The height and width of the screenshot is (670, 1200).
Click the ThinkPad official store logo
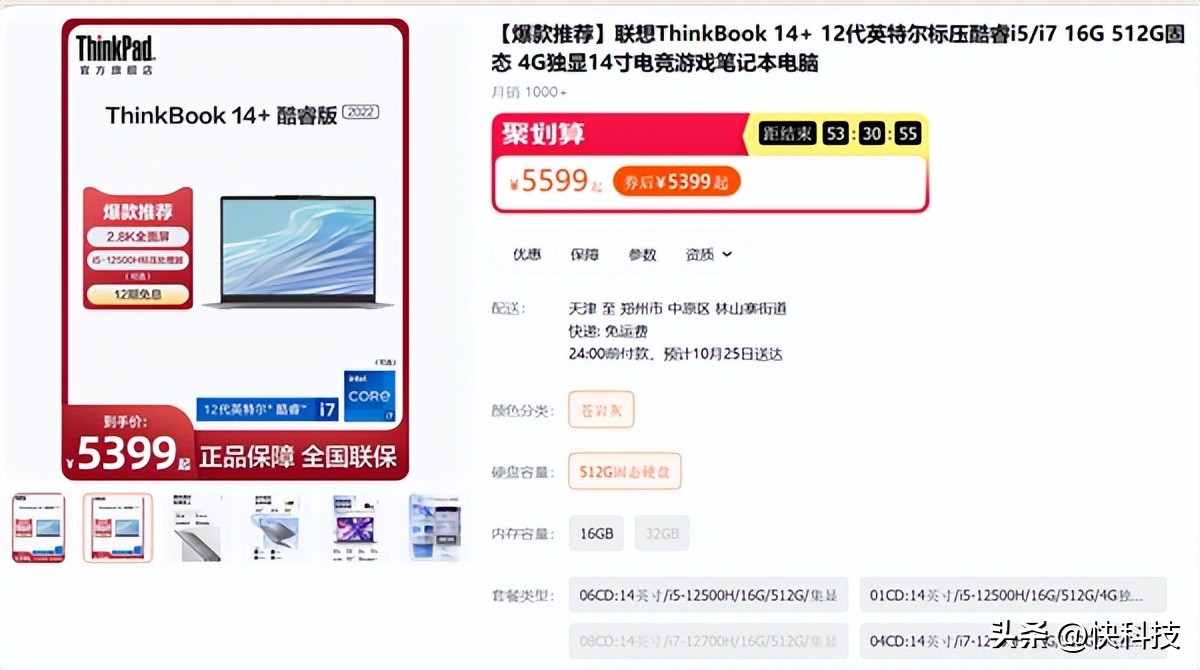(115, 55)
